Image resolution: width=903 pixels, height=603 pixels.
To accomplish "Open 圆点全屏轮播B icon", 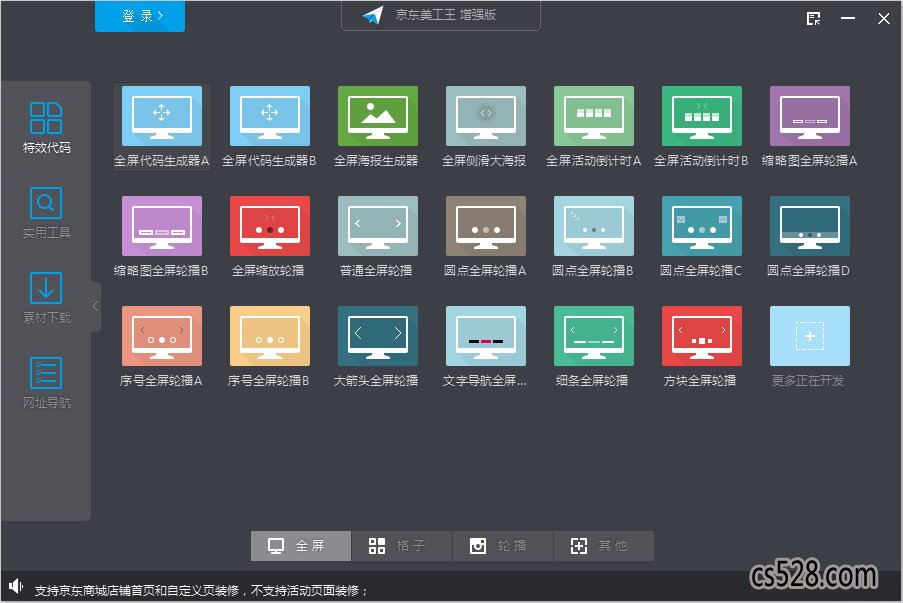I will (594, 226).
